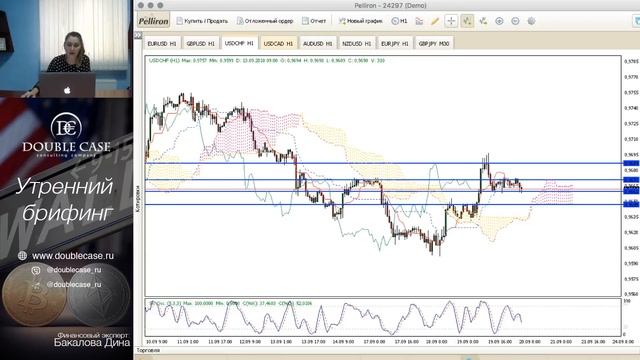Zoom in the chart with plus icon

click(499, 21)
